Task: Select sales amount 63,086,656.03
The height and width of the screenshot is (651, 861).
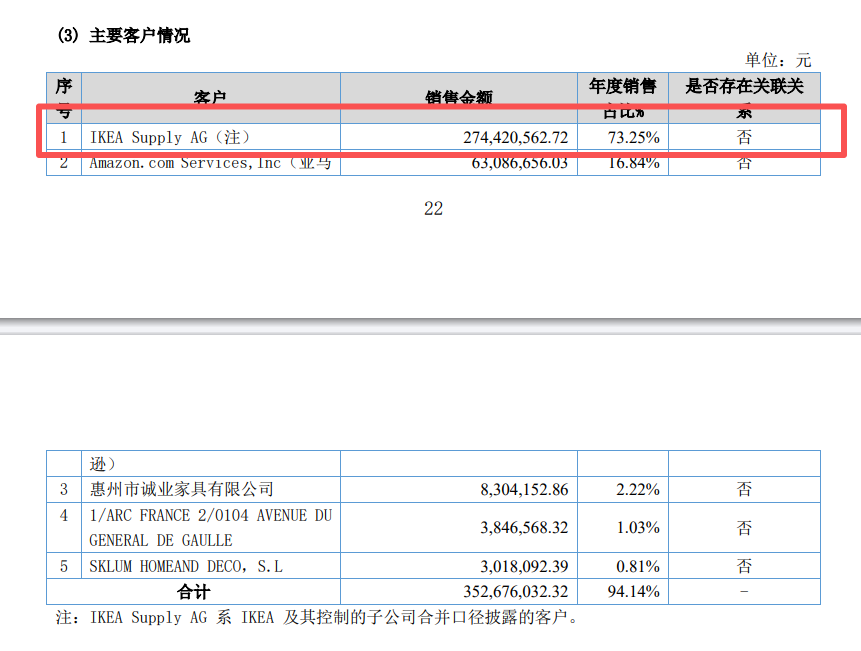Action: tap(519, 163)
